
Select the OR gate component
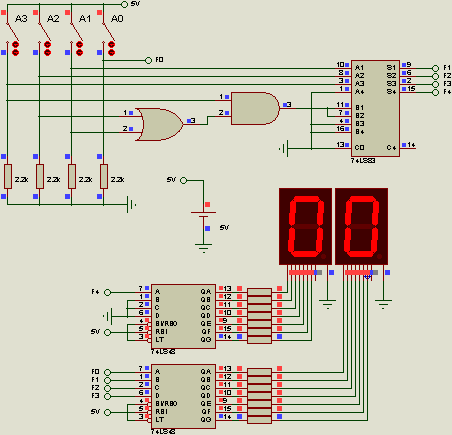tap(159, 124)
